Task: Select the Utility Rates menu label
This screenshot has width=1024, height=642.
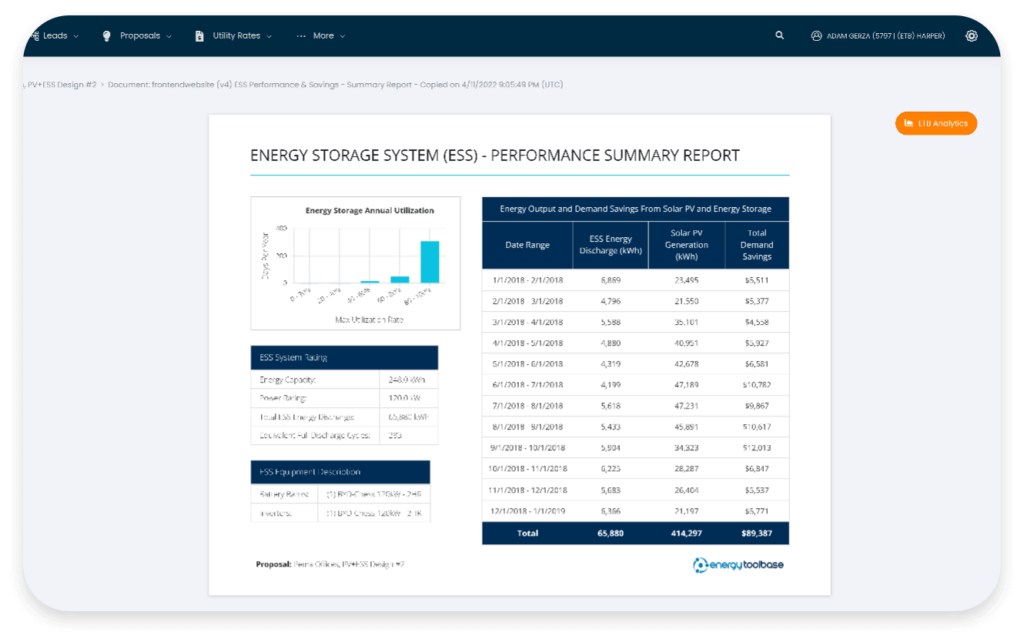Action: 236,36
